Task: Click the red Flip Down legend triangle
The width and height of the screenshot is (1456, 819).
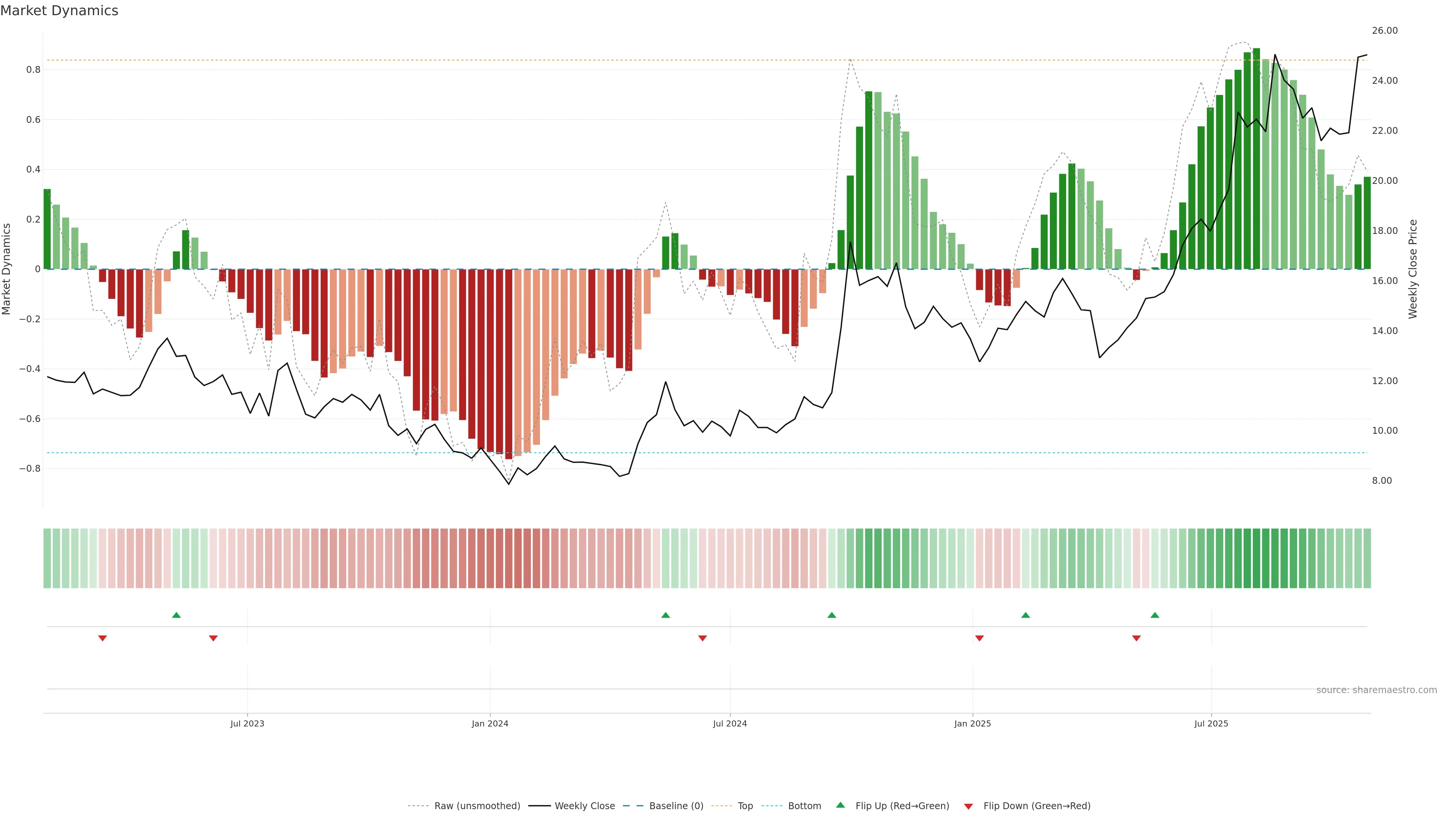Action: [968, 806]
